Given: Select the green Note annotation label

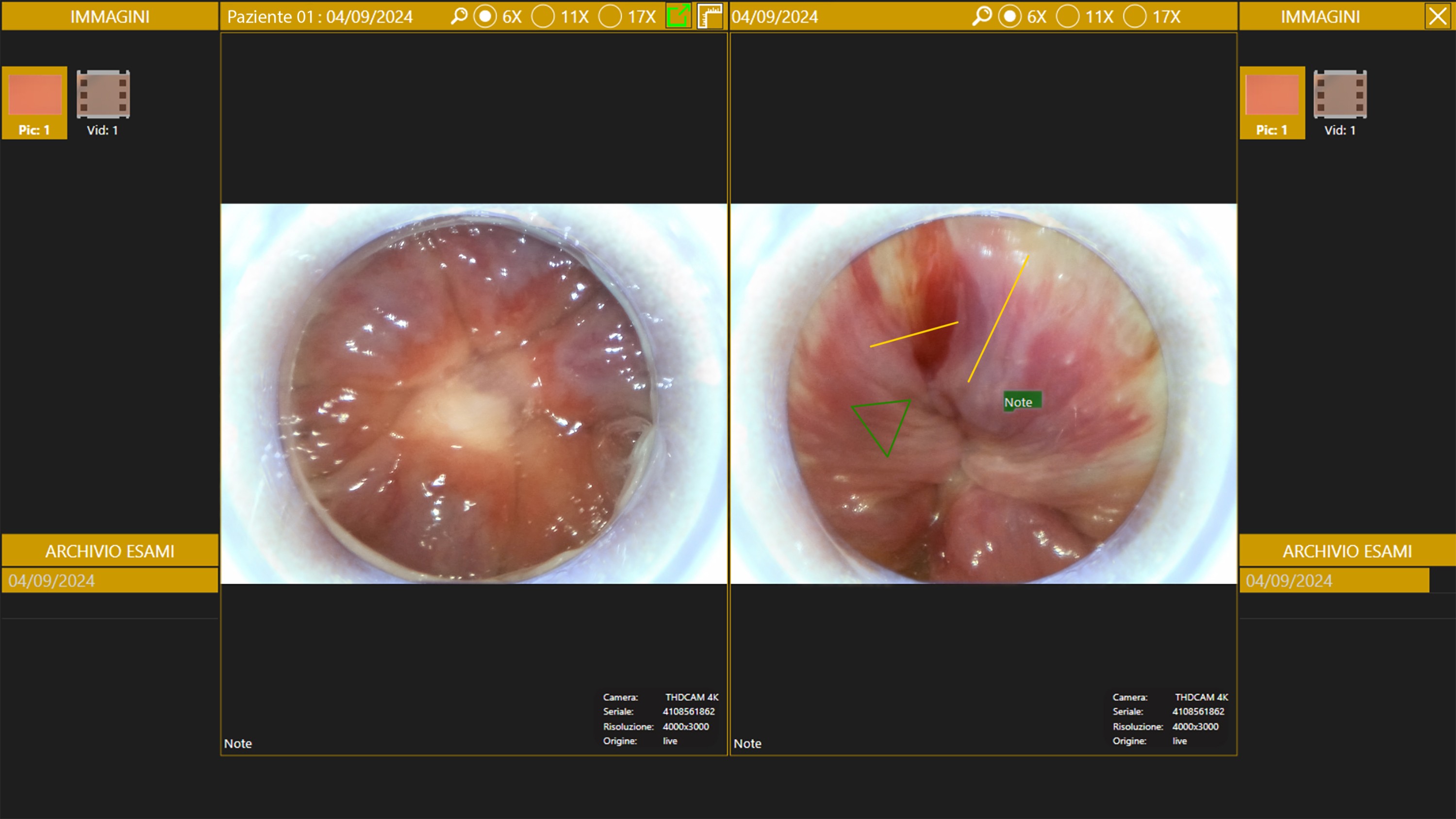Looking at the screenshot, I should [x=1021, y=401].
